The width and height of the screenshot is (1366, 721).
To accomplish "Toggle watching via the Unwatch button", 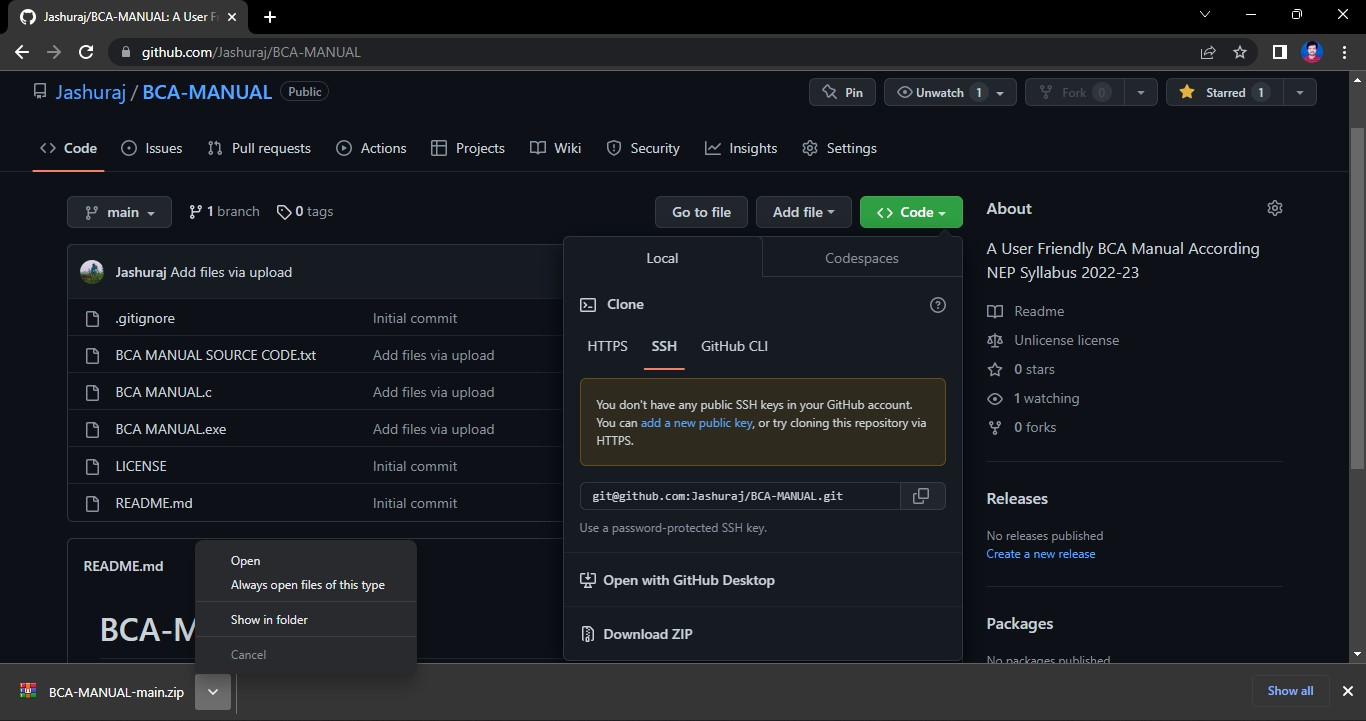I will click(952, 92).
